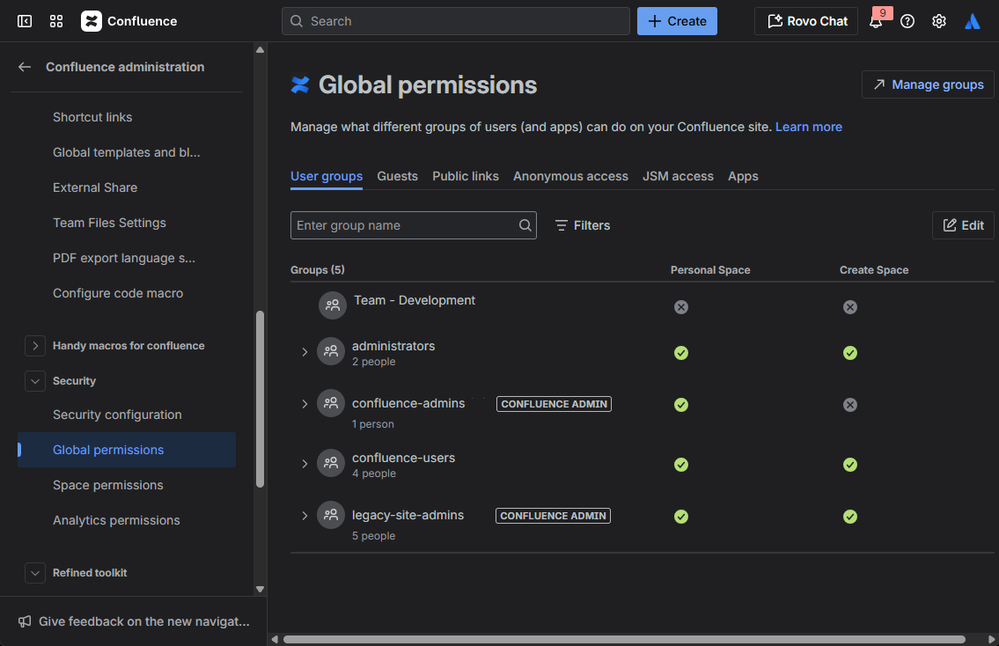The width and height of the screenshot is (999, 646).
Task: Open Analytics permissions page
Action: coord(117,520)
